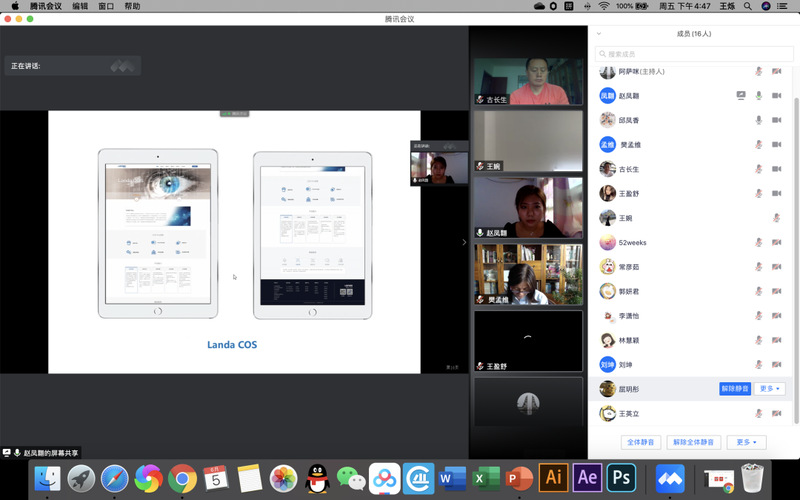Open WeChat from the Dock
Viewport: 800px width, 500px height.
tap(350, 477)
